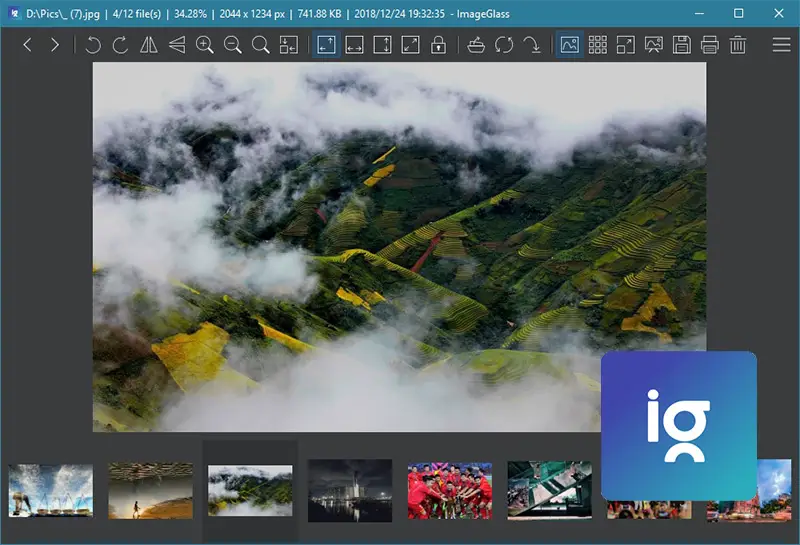This screenshot has width=800, height=545.
Task: Toggle the highlighted scale-to-fit mode
Action: click(x=327, y=45)
